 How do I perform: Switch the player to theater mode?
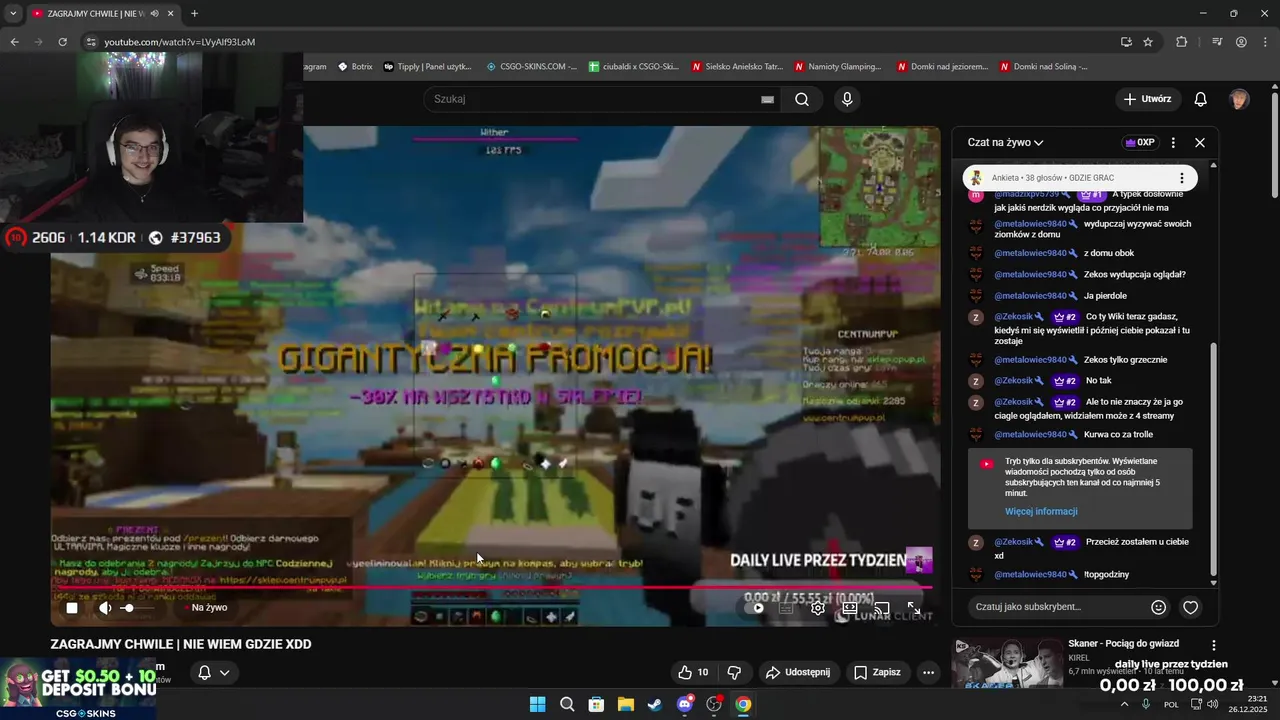click(x=850, y=607)
